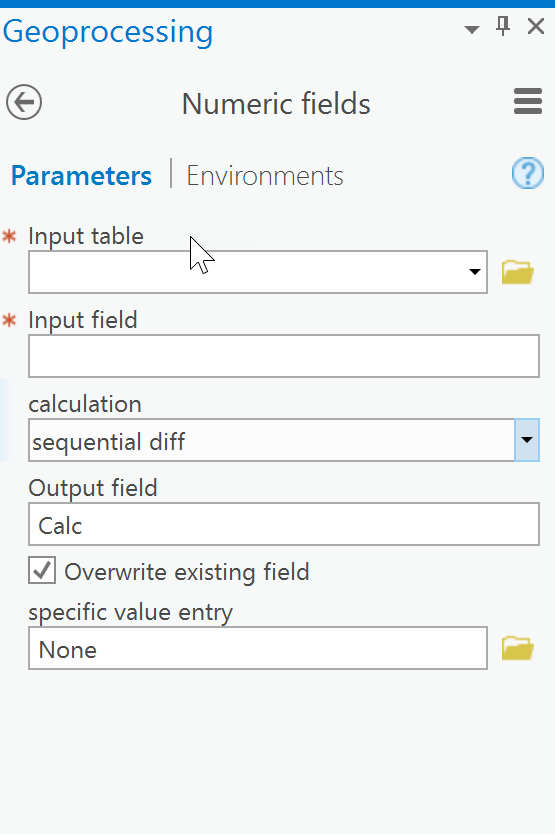Click the specific value entry box showing None
Screen dimensions: 555x834
[258, 648]
